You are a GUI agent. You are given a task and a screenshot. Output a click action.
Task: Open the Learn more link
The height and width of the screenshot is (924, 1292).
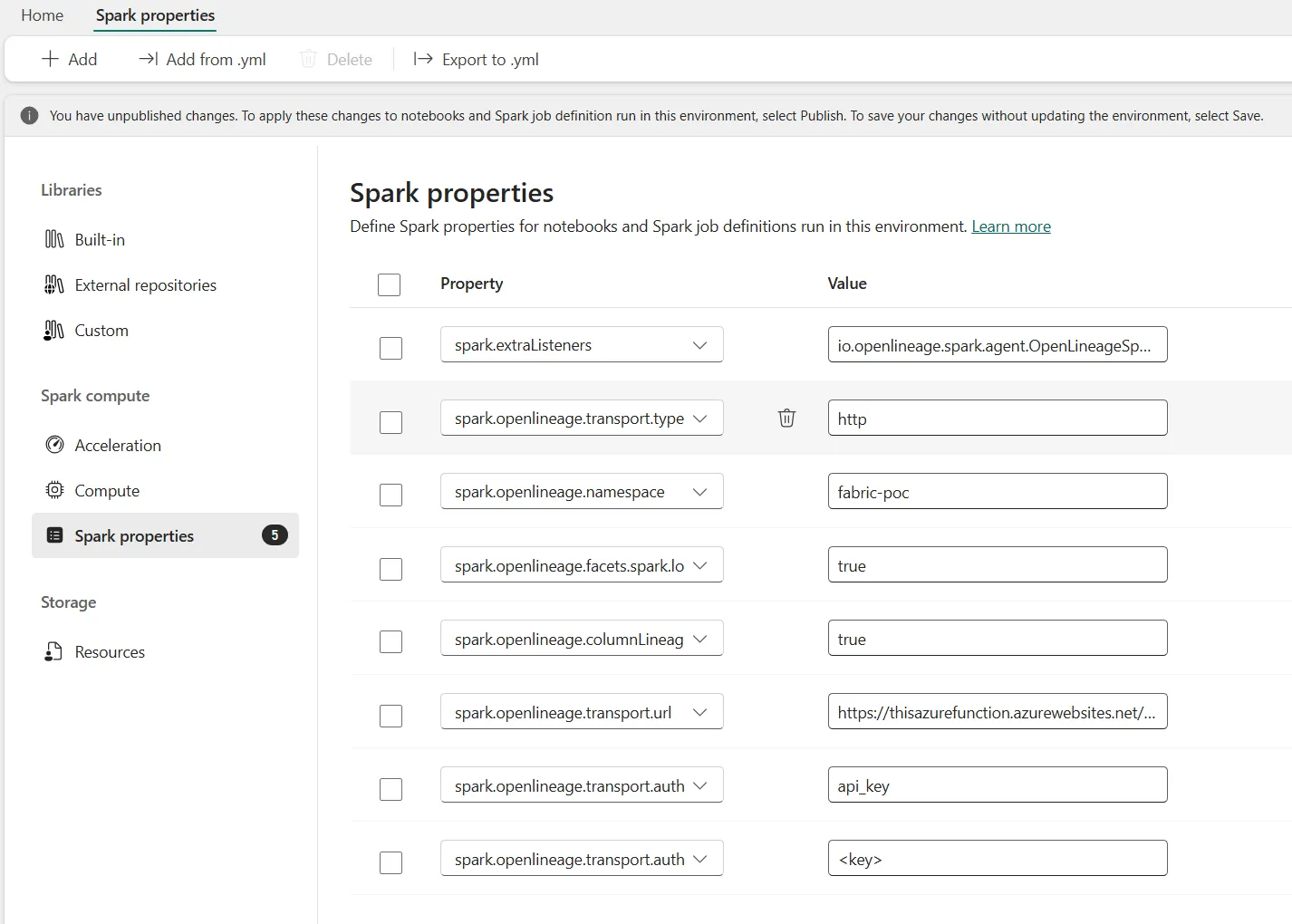(x=1011, y=226)
